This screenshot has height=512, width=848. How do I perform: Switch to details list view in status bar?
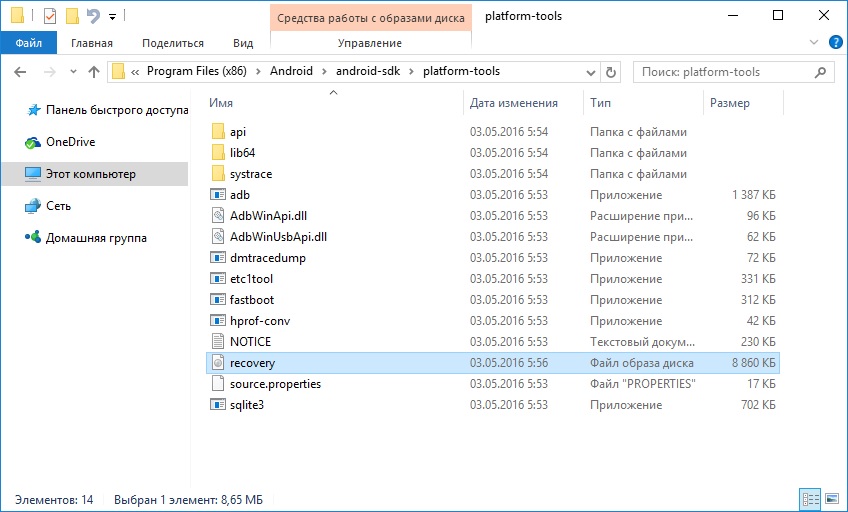[x=808, y=498]
